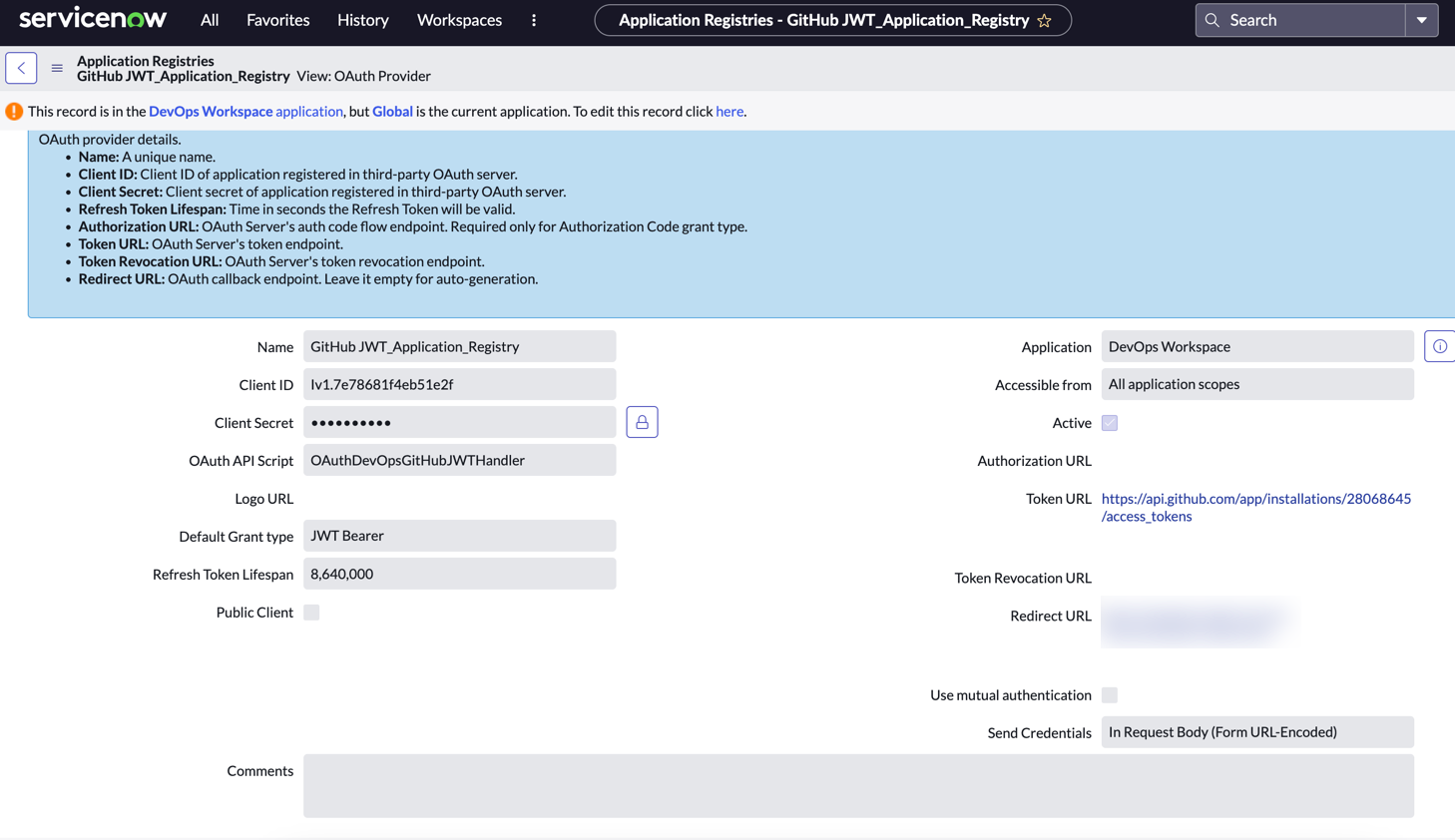The height and width of the screenshot is (840, 1455).
Task: Click the Comments text area
Action: (858, 786)
